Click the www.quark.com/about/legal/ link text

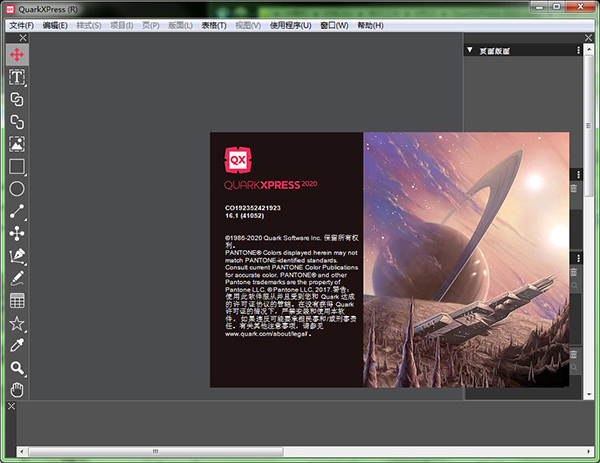pyautogui.click(x=267, y=334)
